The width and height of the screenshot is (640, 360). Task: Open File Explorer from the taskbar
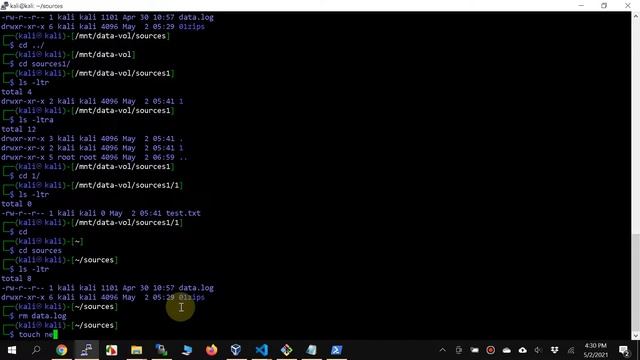coord(136,350)
